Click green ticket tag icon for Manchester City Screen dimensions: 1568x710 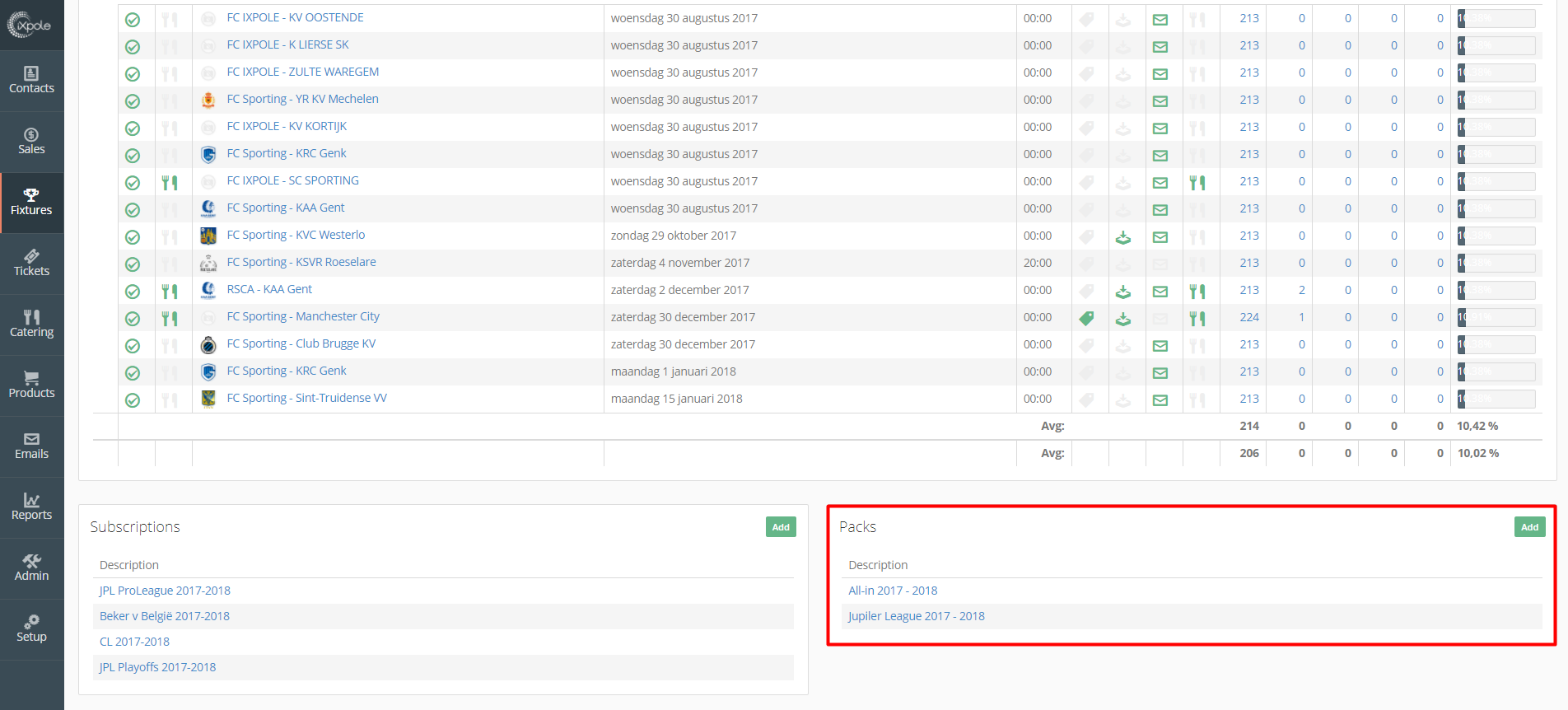click(1087, 318)
